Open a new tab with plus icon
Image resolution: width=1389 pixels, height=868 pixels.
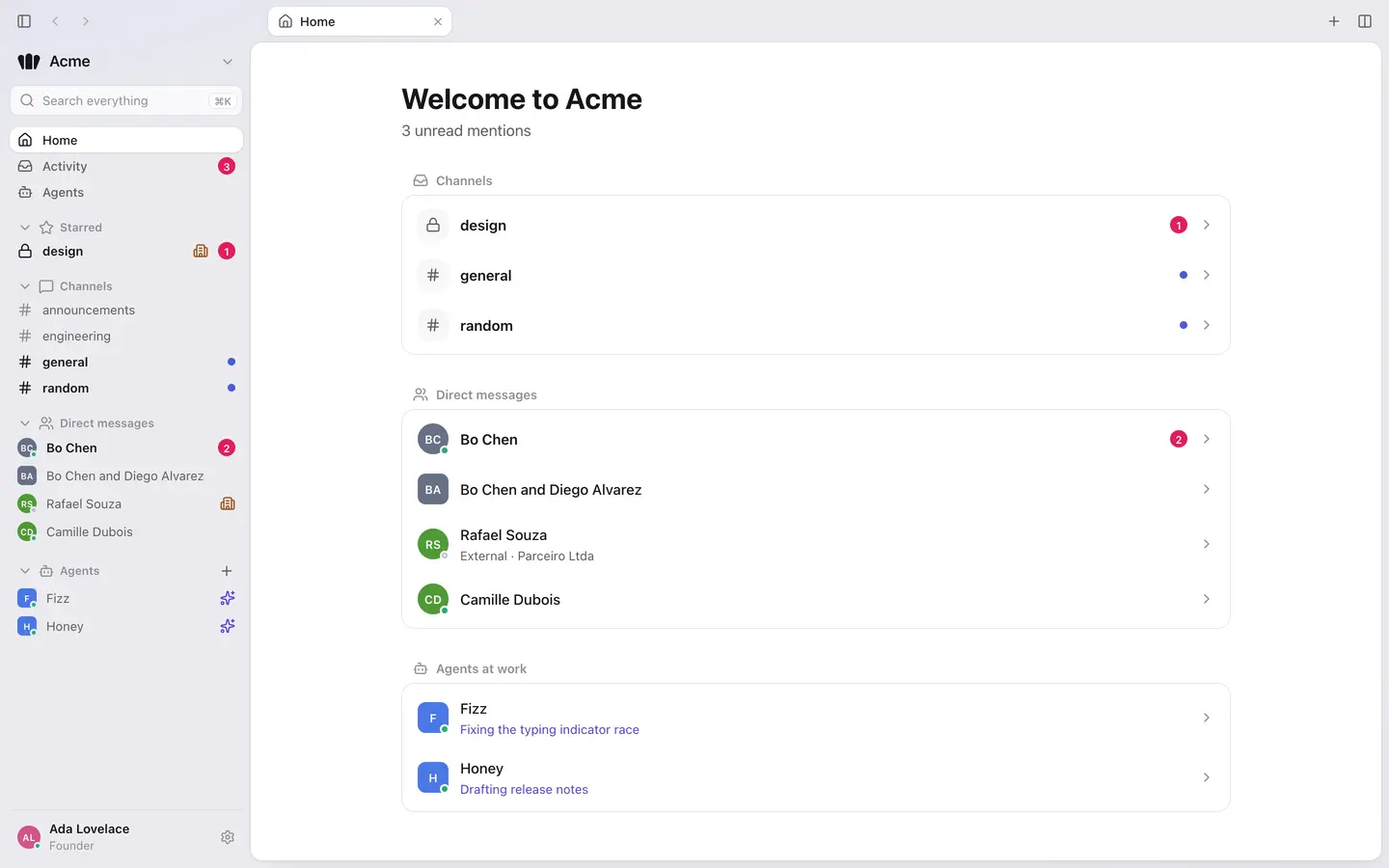(1334, 21)
